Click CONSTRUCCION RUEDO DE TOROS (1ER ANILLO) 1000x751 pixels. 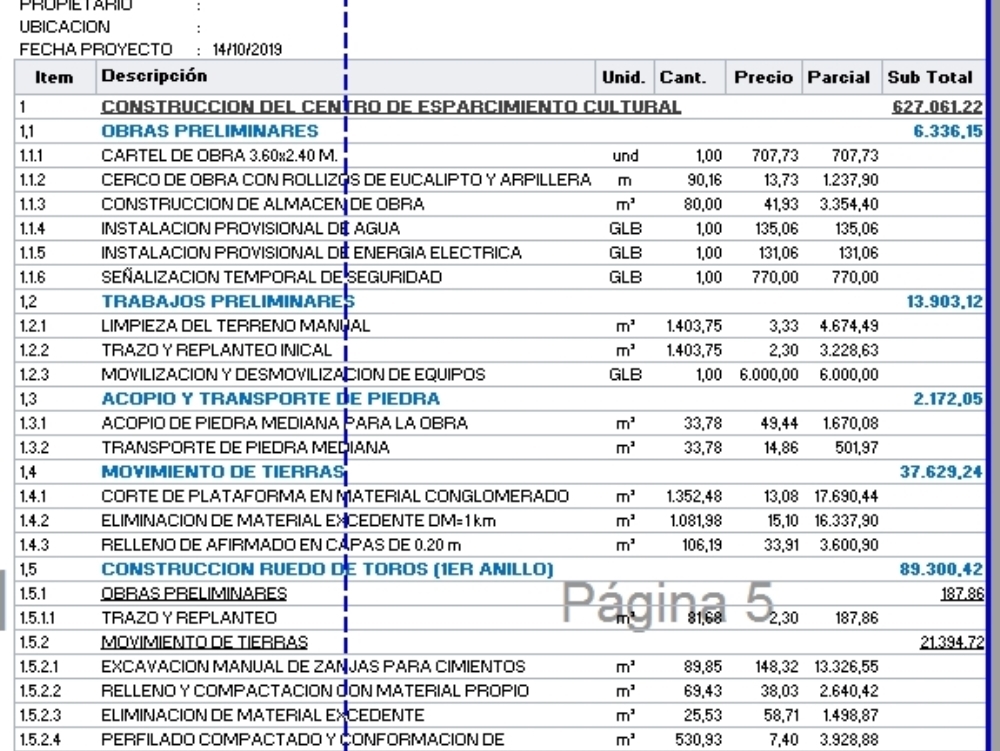pyautogui.click(x=327, y=569)
